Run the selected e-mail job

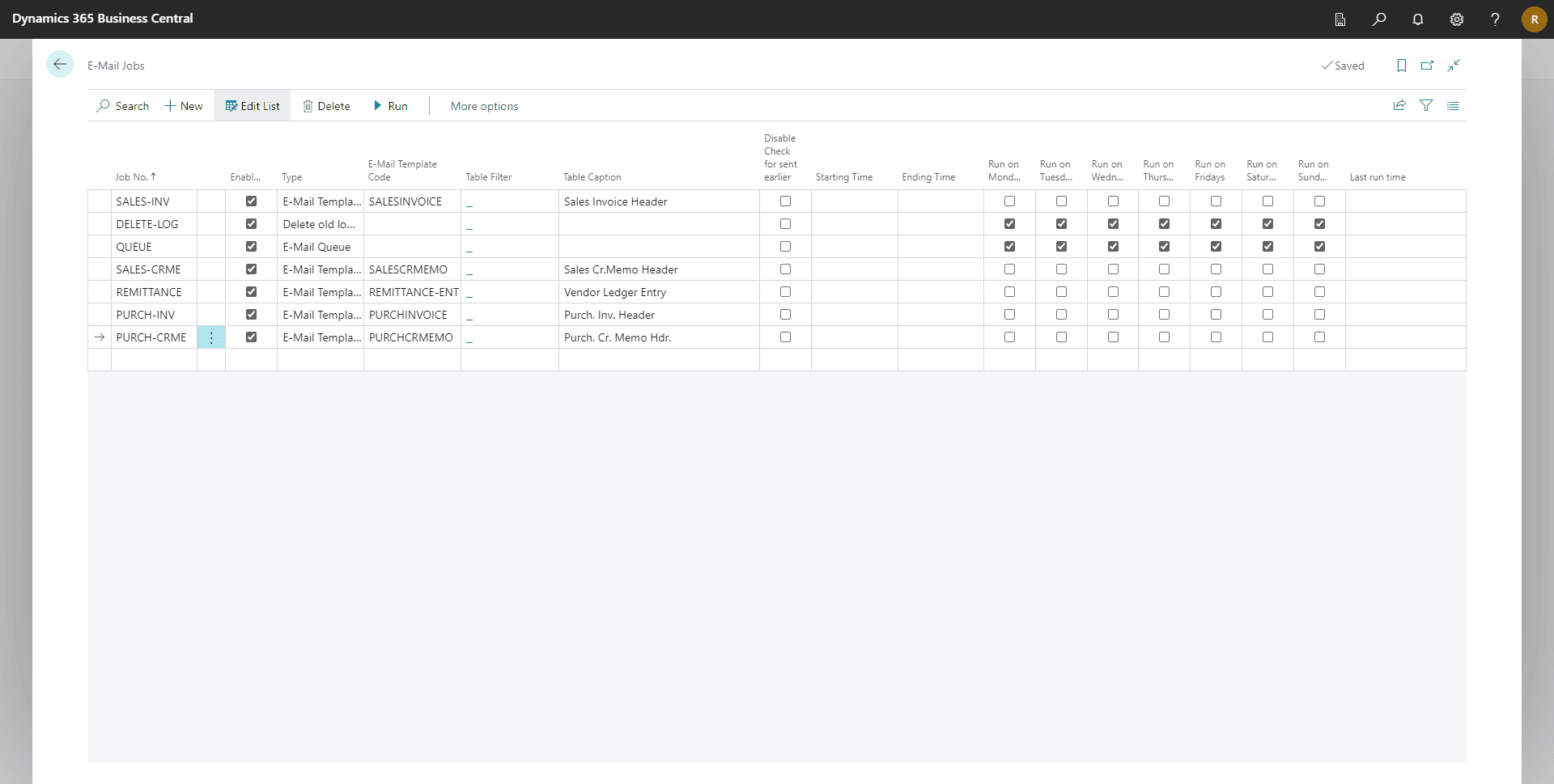[390, 106]
